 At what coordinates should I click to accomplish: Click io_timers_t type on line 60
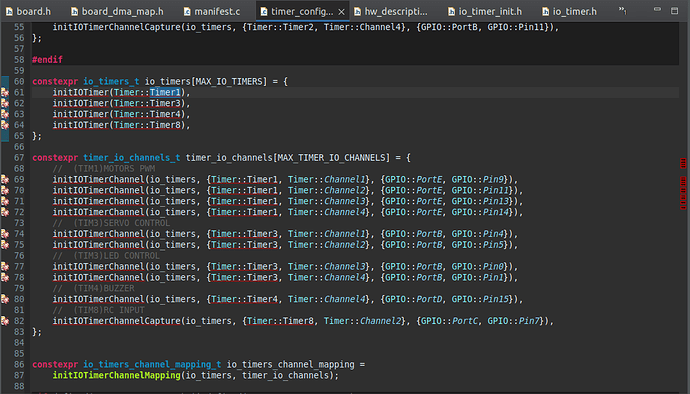coord(111,81)
